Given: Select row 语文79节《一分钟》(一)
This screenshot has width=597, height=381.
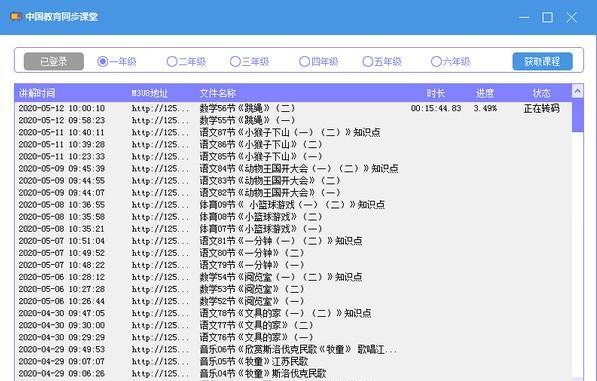Looking at the screenshot, I should click(293, 265).
